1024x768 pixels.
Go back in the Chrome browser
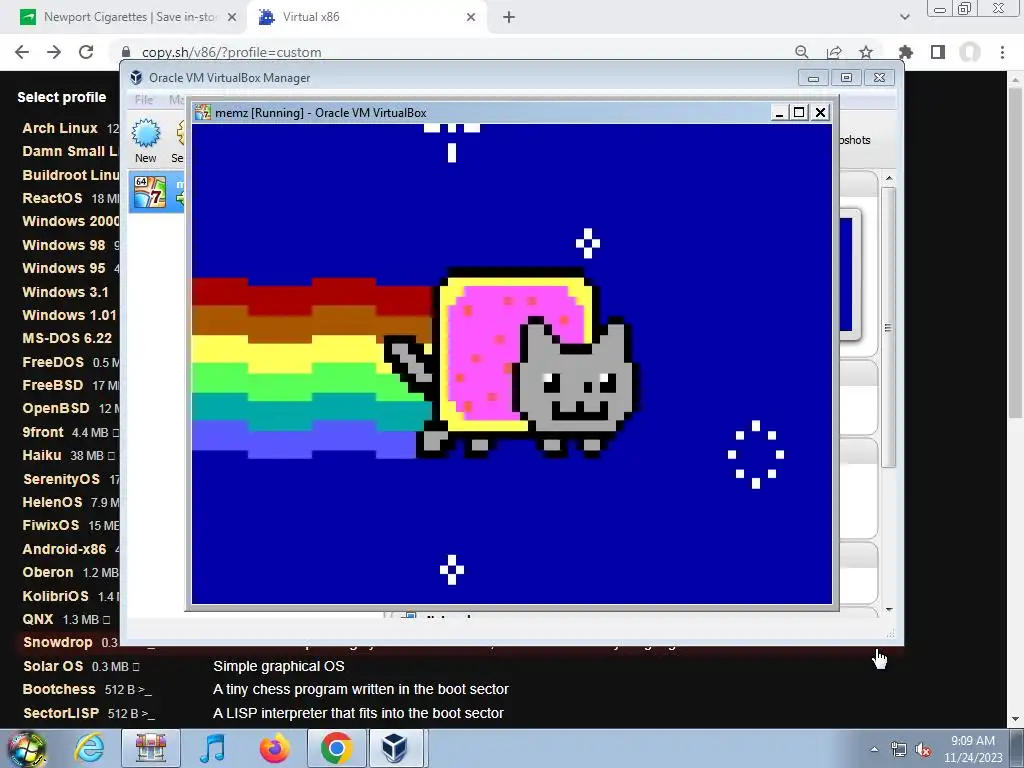[22, 52]
